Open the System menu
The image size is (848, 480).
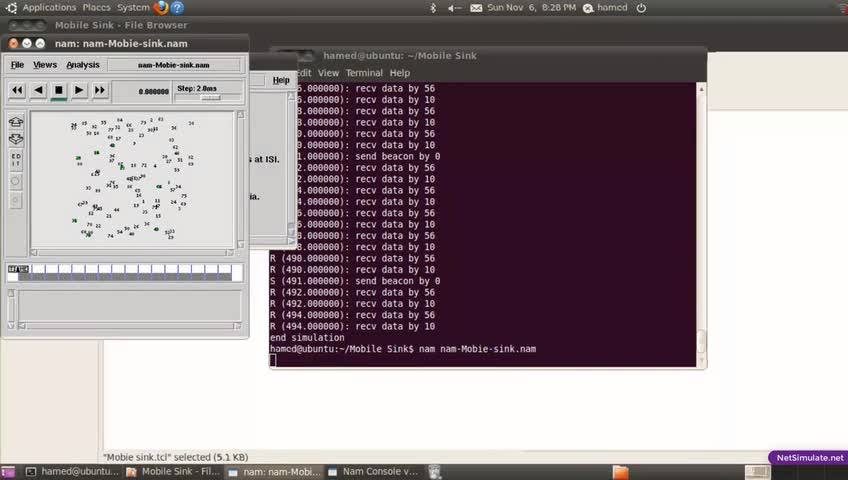133,8
